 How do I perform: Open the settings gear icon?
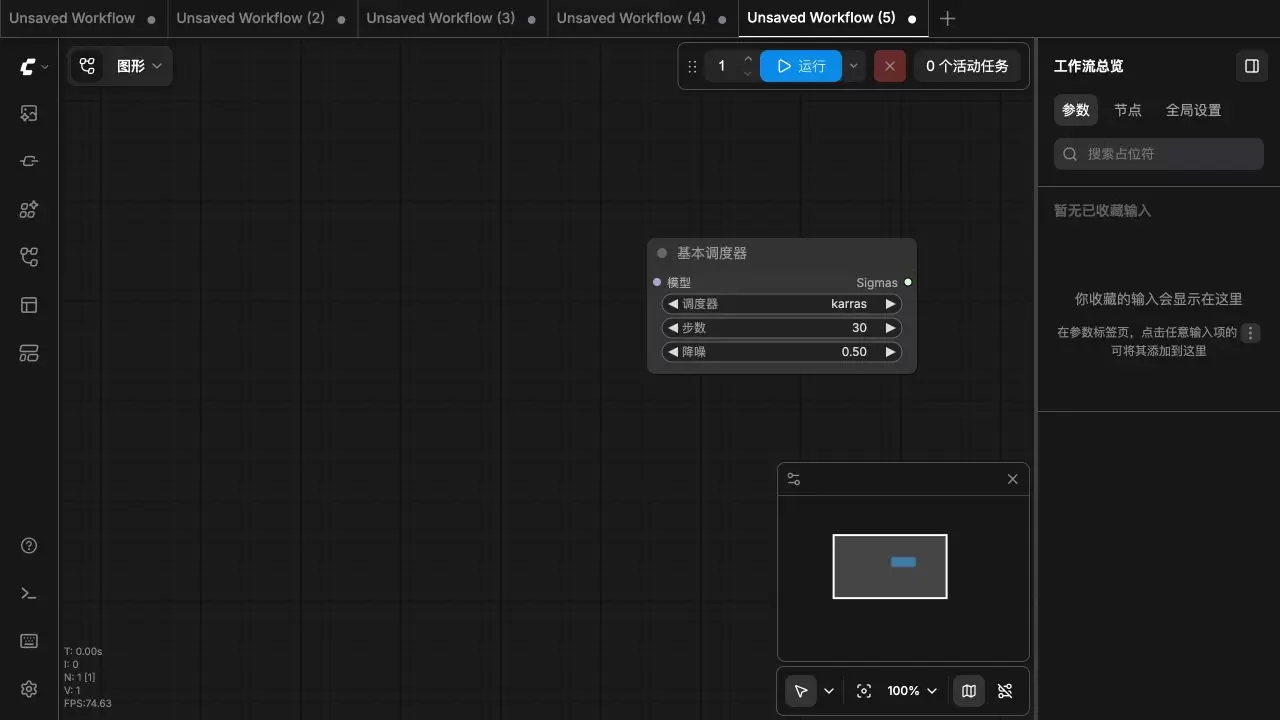(x=29, y=689)
